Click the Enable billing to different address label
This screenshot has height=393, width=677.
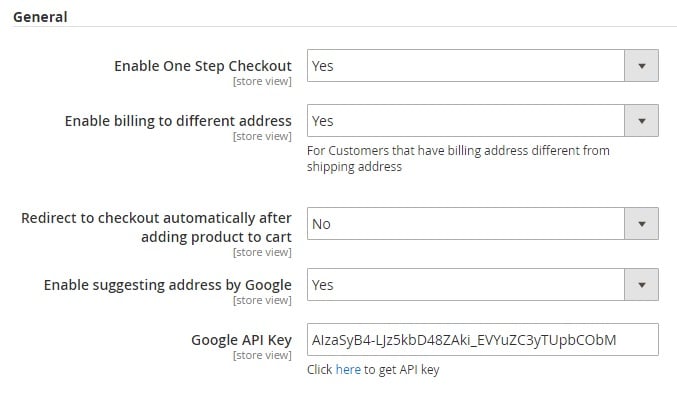178,121
